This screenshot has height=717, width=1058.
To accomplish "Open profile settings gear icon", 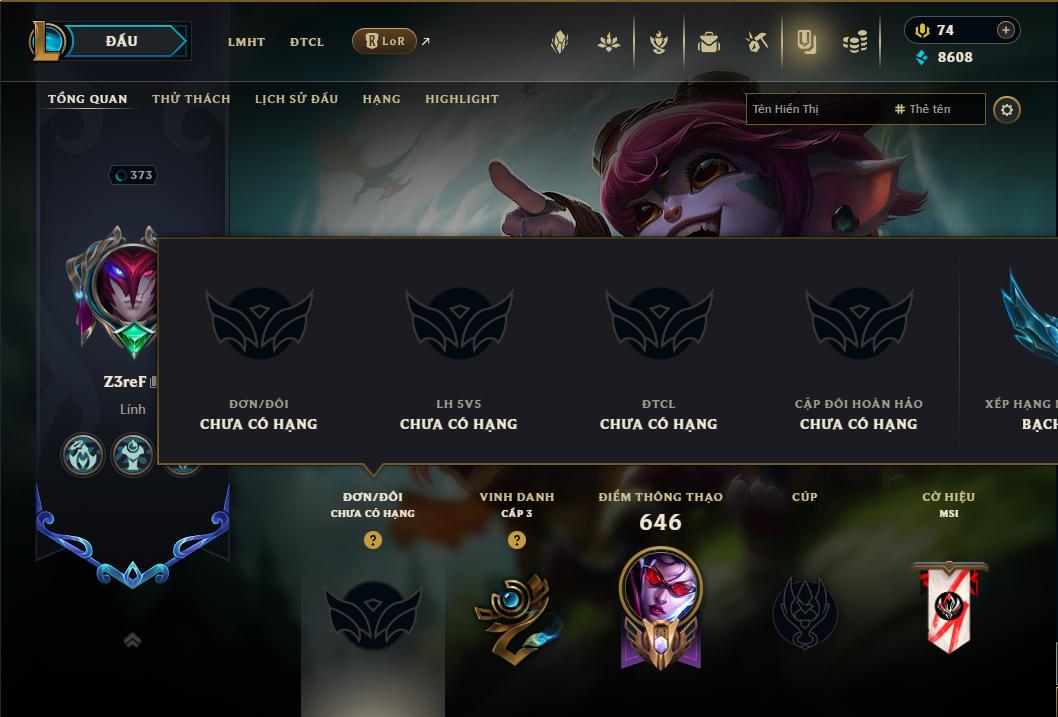I will pyautogui.click(x=1007, y=109).
